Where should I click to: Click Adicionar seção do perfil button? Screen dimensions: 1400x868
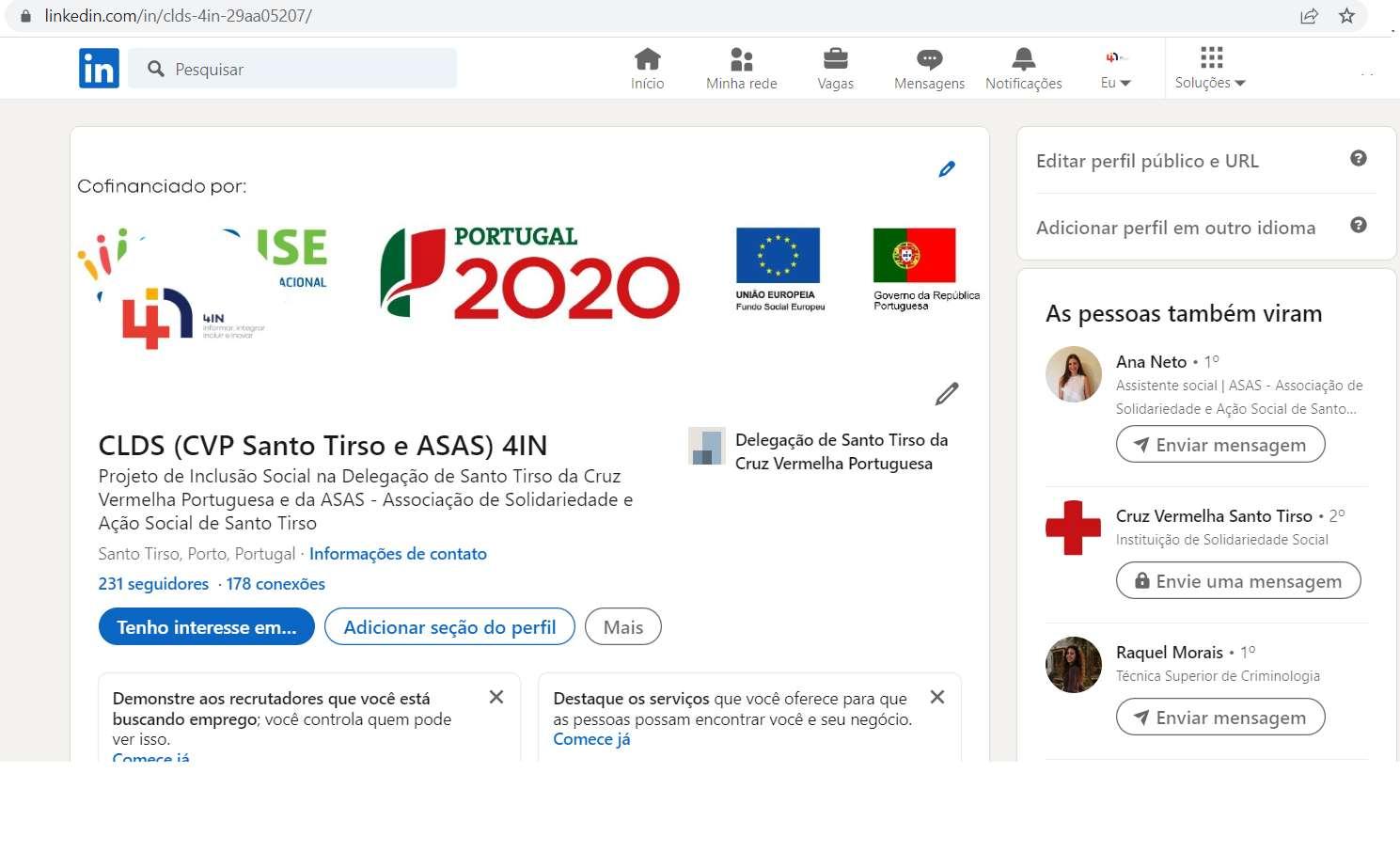(x=449, y=627)
